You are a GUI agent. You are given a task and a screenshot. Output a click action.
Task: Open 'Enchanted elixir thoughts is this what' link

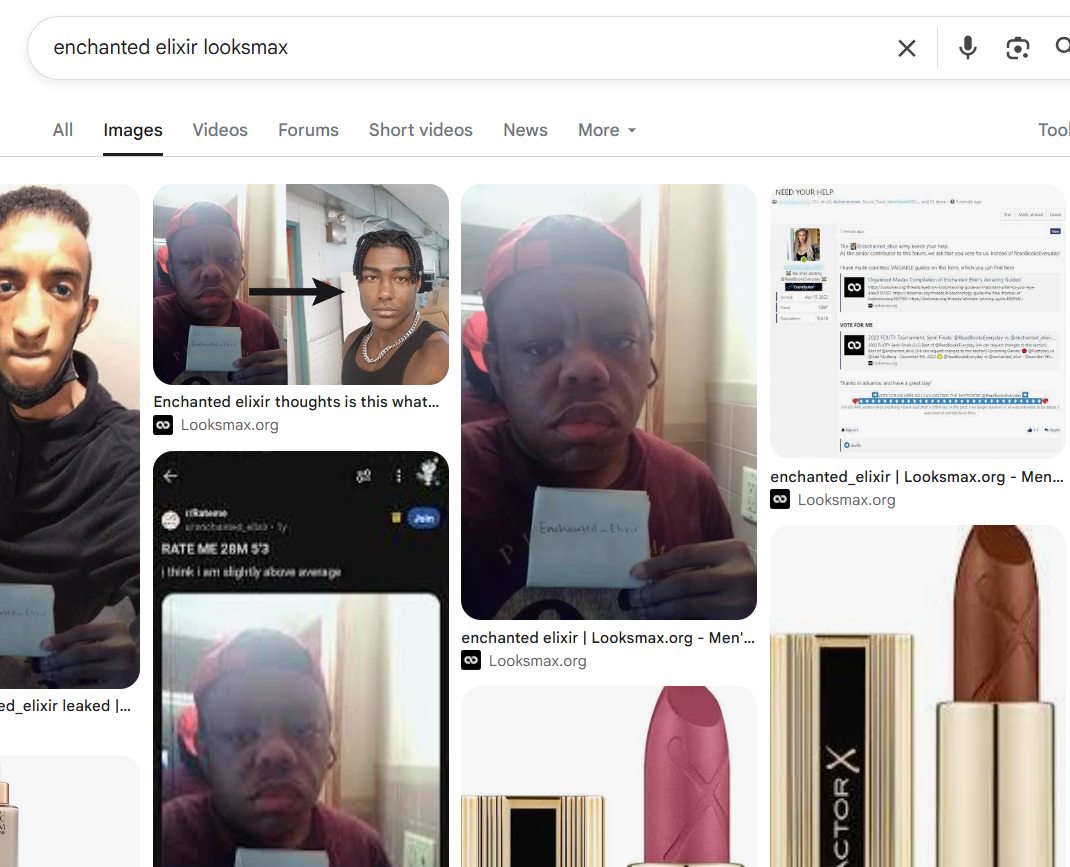point(296,402)
